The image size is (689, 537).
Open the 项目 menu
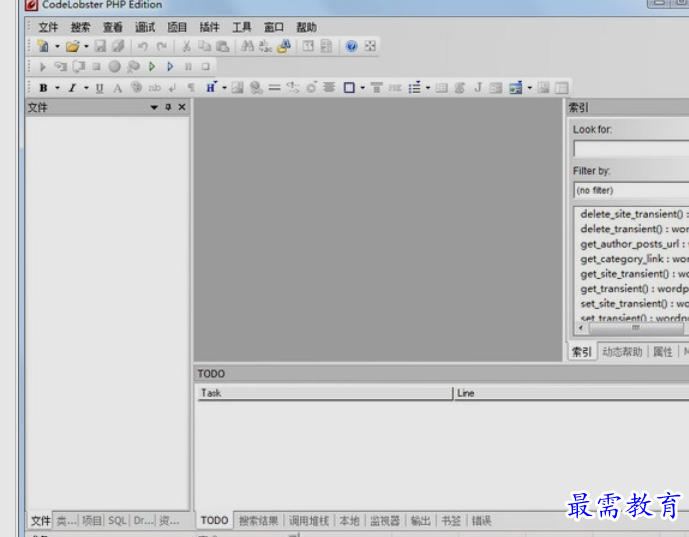(x=177, y=27)
